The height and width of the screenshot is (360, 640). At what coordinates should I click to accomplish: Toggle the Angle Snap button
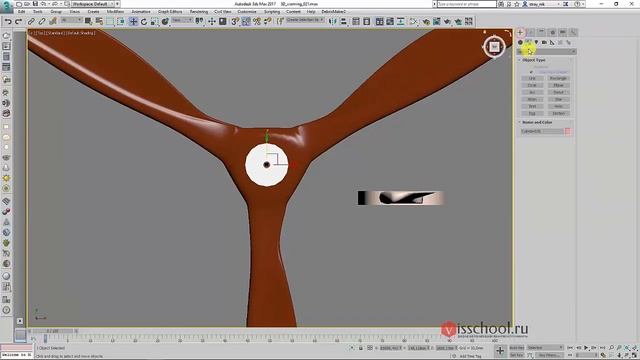[x=246, y=21]
